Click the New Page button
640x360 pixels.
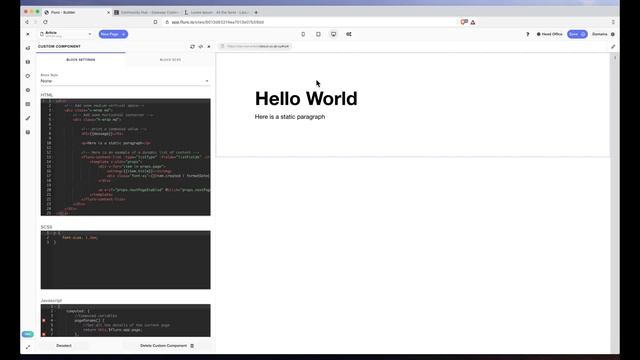click(x=113, y=34)
